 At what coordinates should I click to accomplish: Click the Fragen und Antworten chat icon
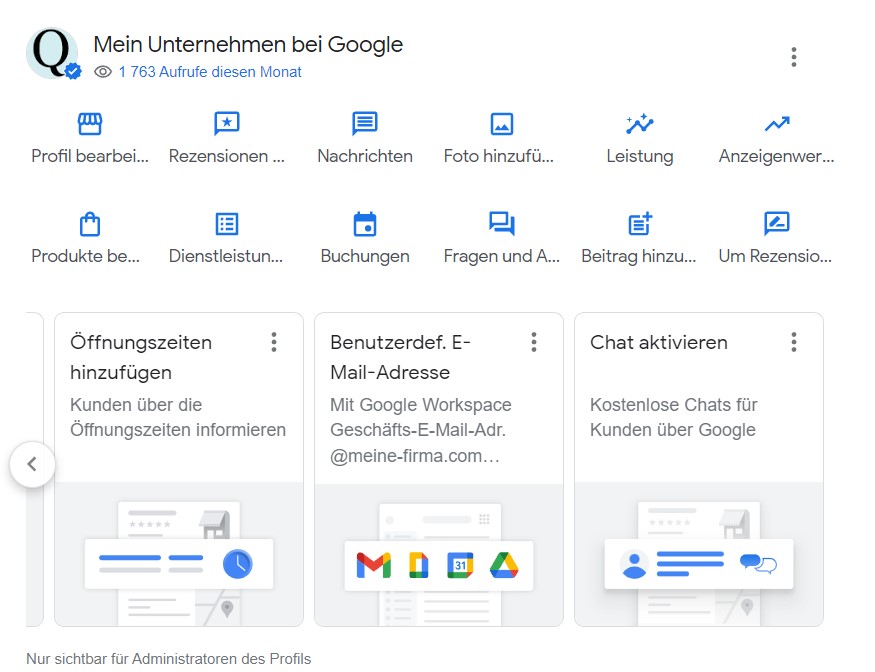coord(502,224)
